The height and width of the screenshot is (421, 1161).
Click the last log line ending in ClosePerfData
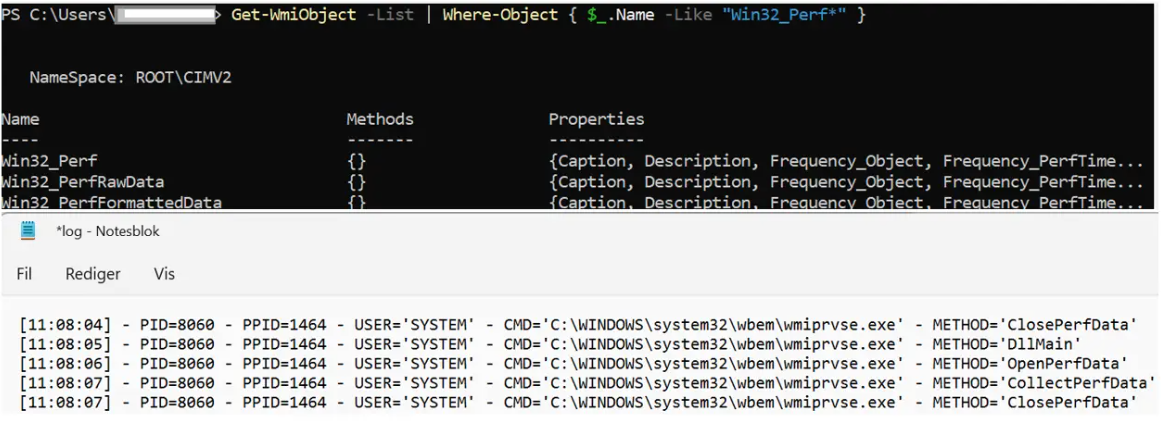click(x=575, y=402)
